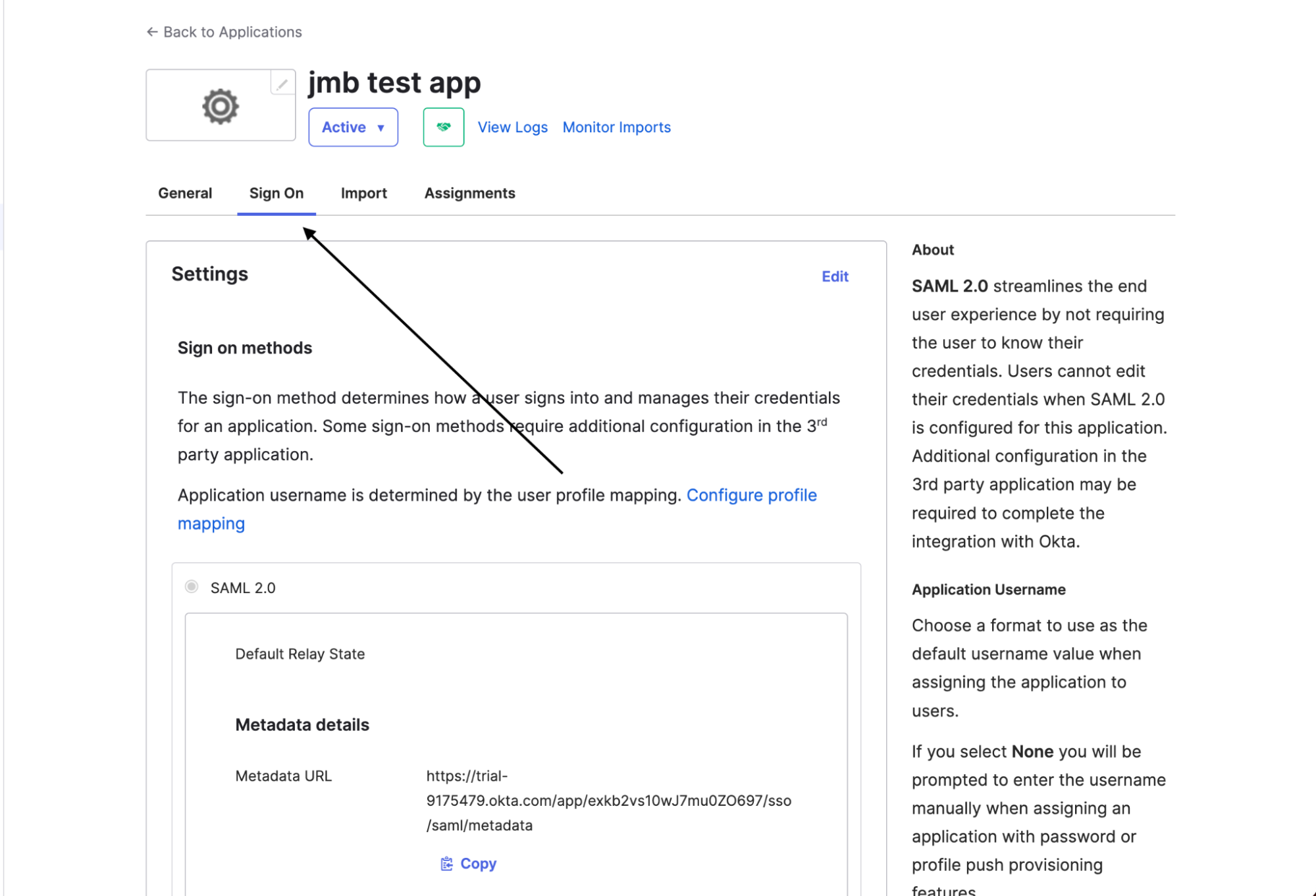Click the About heading in sidebar
Viewport: 1316px width, 896px height.
(x=933, y=250)
